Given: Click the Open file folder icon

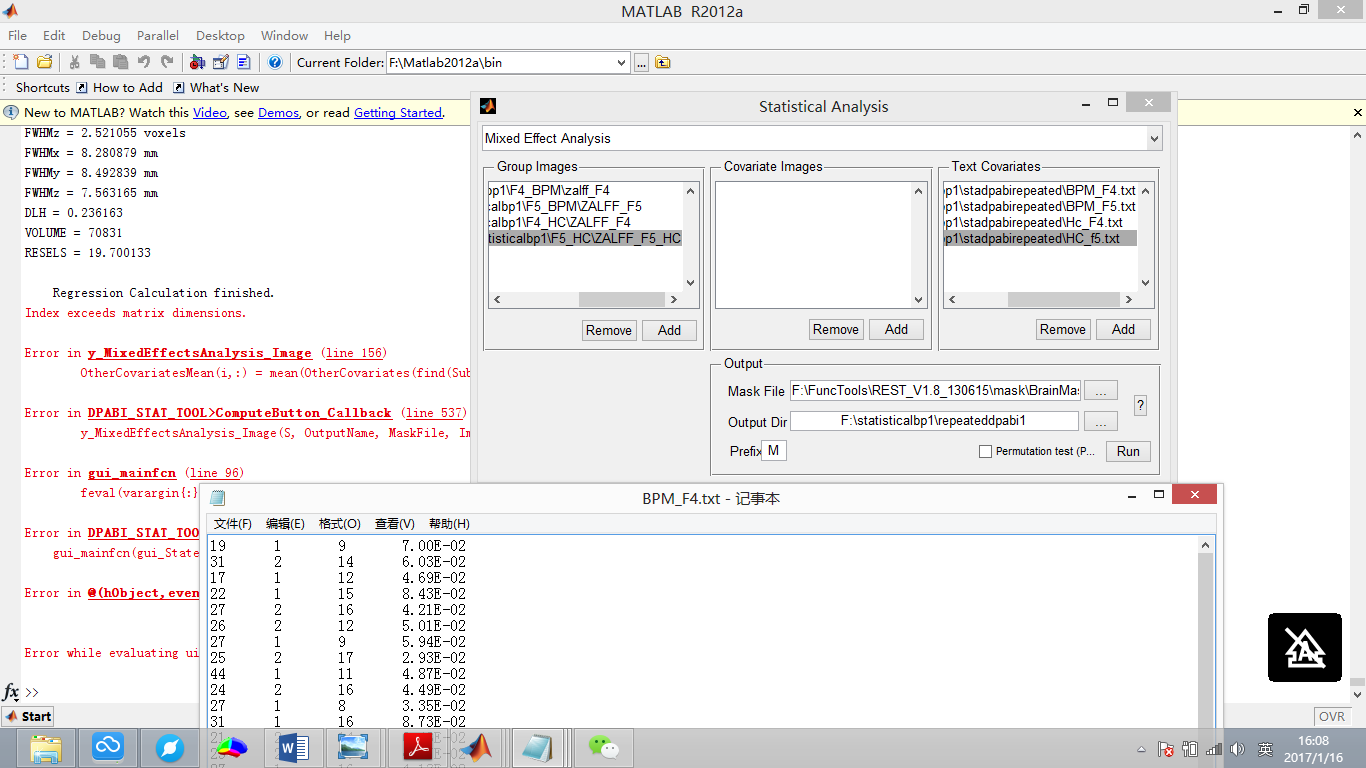Looking at the screenshot, I should (43, 62).
